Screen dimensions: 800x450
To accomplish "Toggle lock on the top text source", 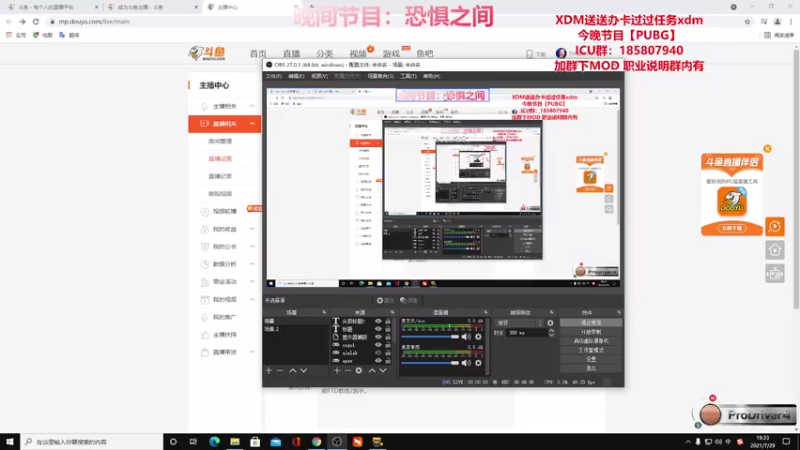I will pos(388,321).
